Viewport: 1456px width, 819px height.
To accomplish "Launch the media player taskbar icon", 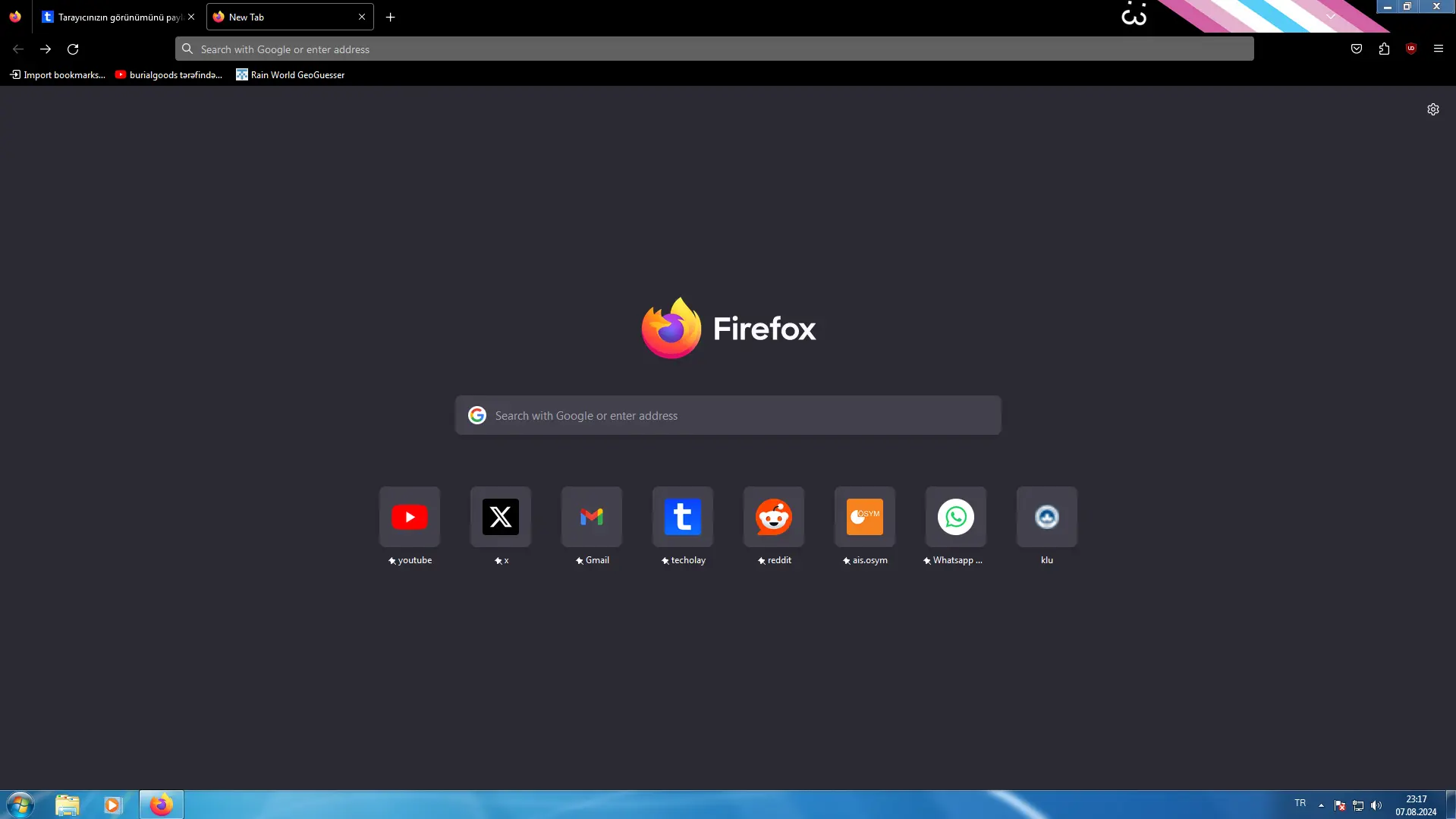I will click(x=113, y=805).
